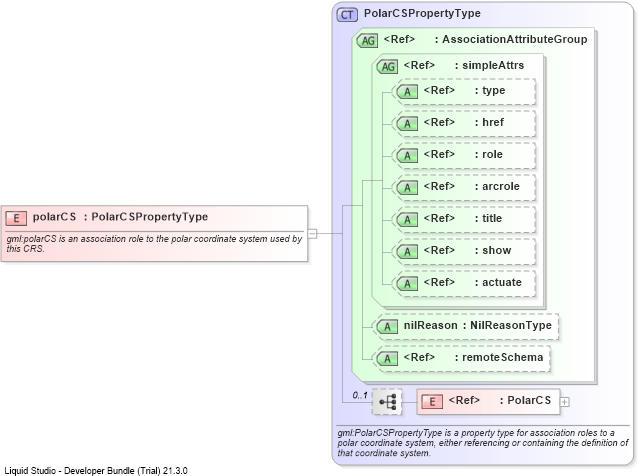638x476 pixels.
Task: Expand the PolarCS reference element
Action: [565, 402]
